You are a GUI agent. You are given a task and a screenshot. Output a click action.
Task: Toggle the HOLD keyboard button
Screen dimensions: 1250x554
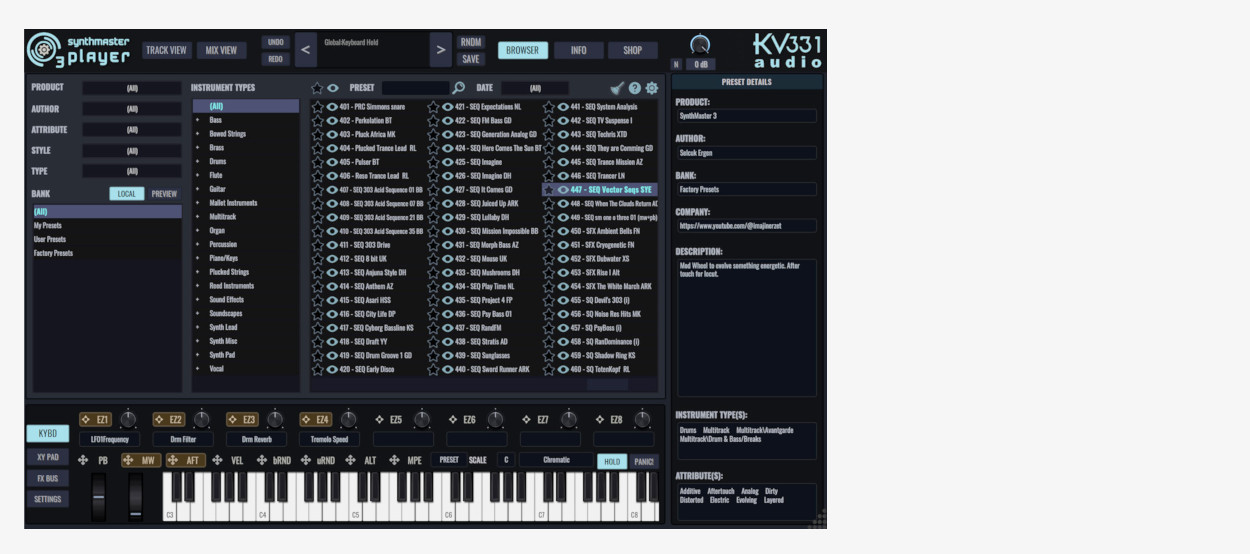612,461
